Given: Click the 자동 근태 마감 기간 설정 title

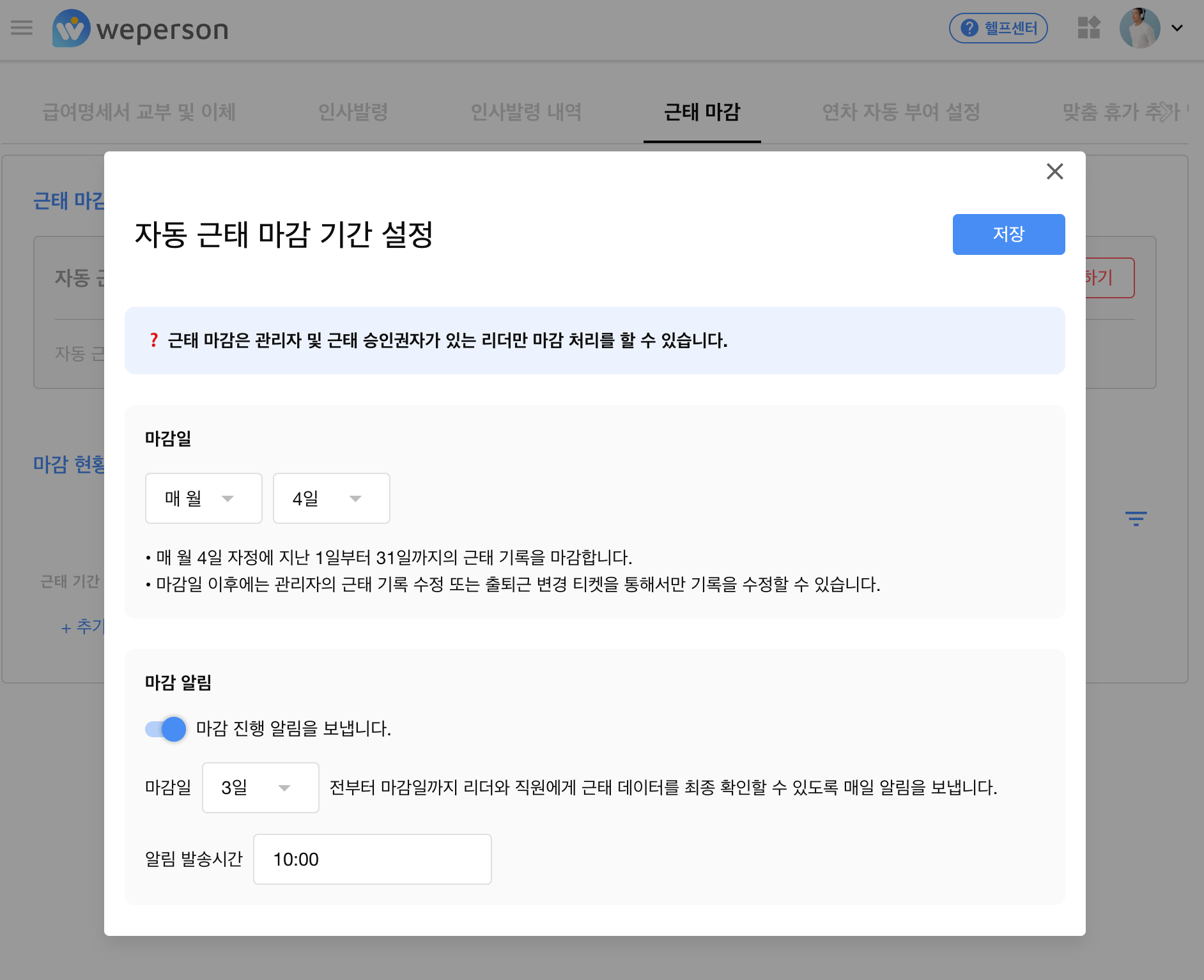Looking at the screenshot, I should tap(284, 234).
